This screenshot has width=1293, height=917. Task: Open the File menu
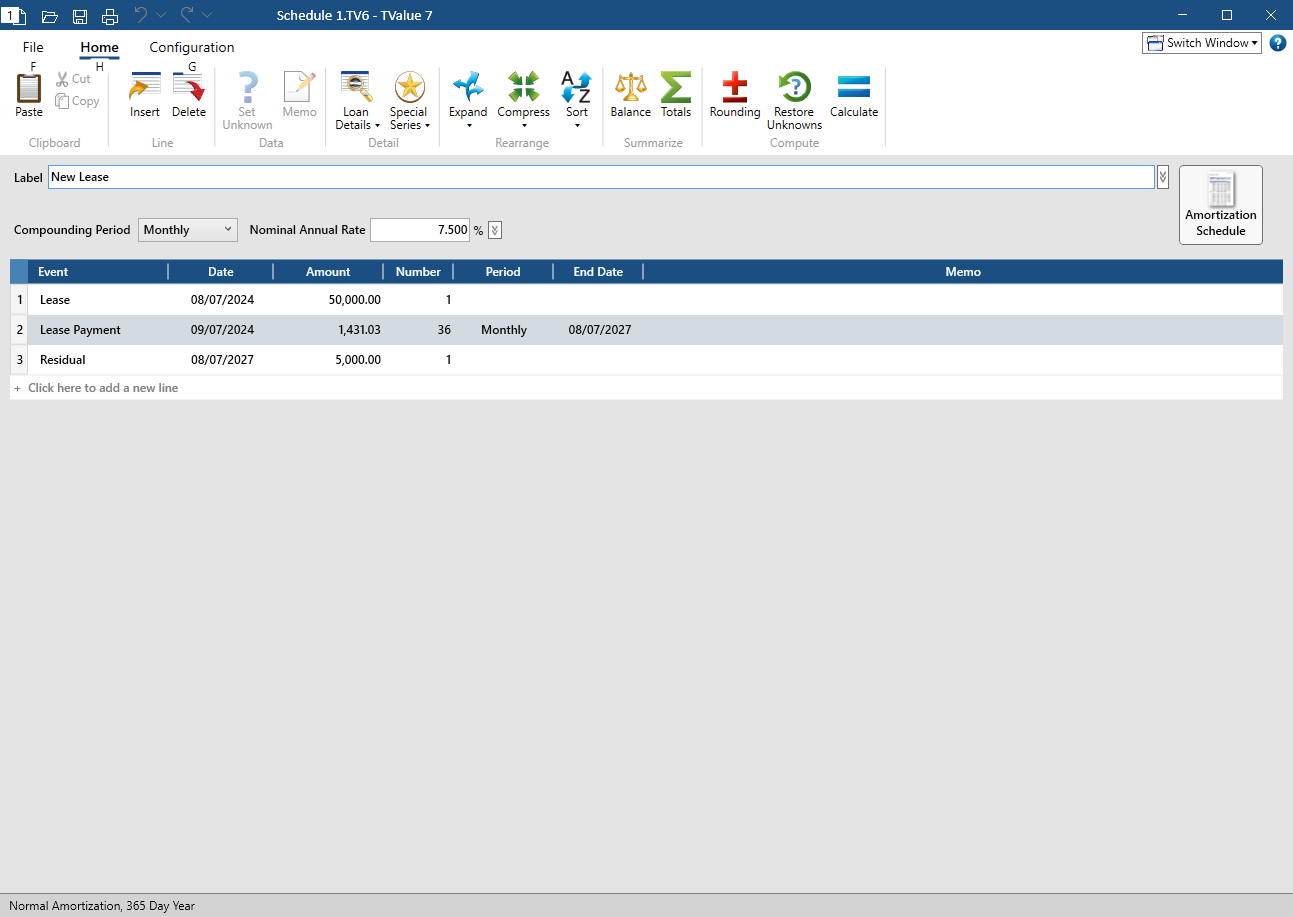(x=33, y=47)
